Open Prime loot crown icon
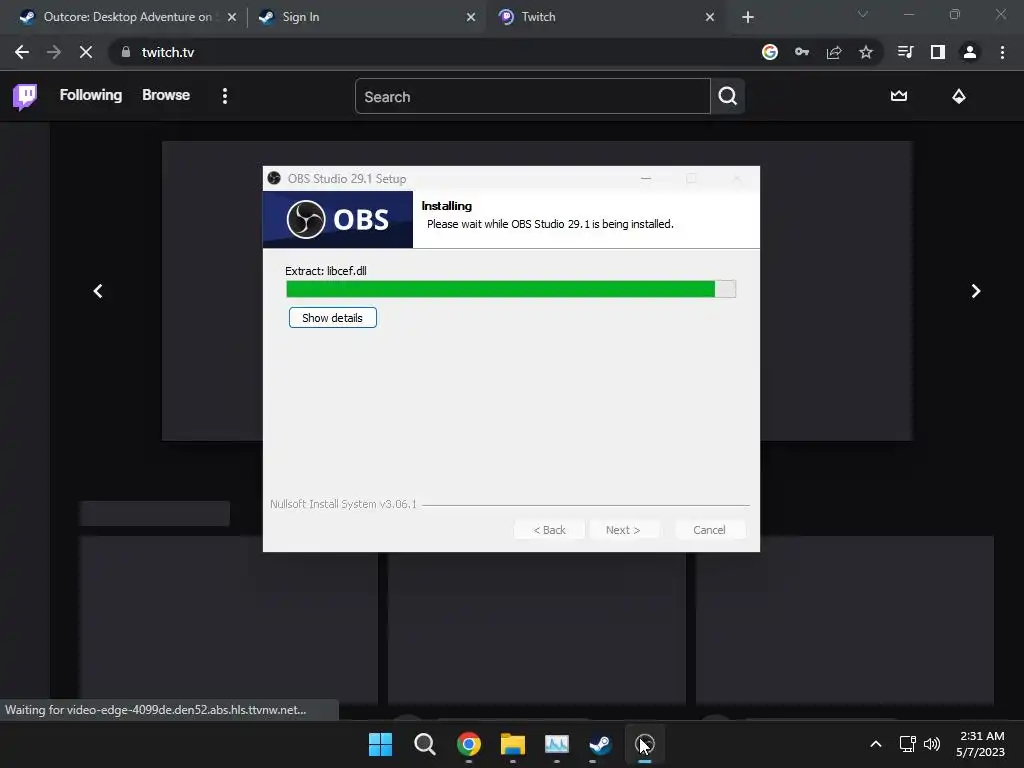The image size is (1024, 768). click(x=899, y=96)
